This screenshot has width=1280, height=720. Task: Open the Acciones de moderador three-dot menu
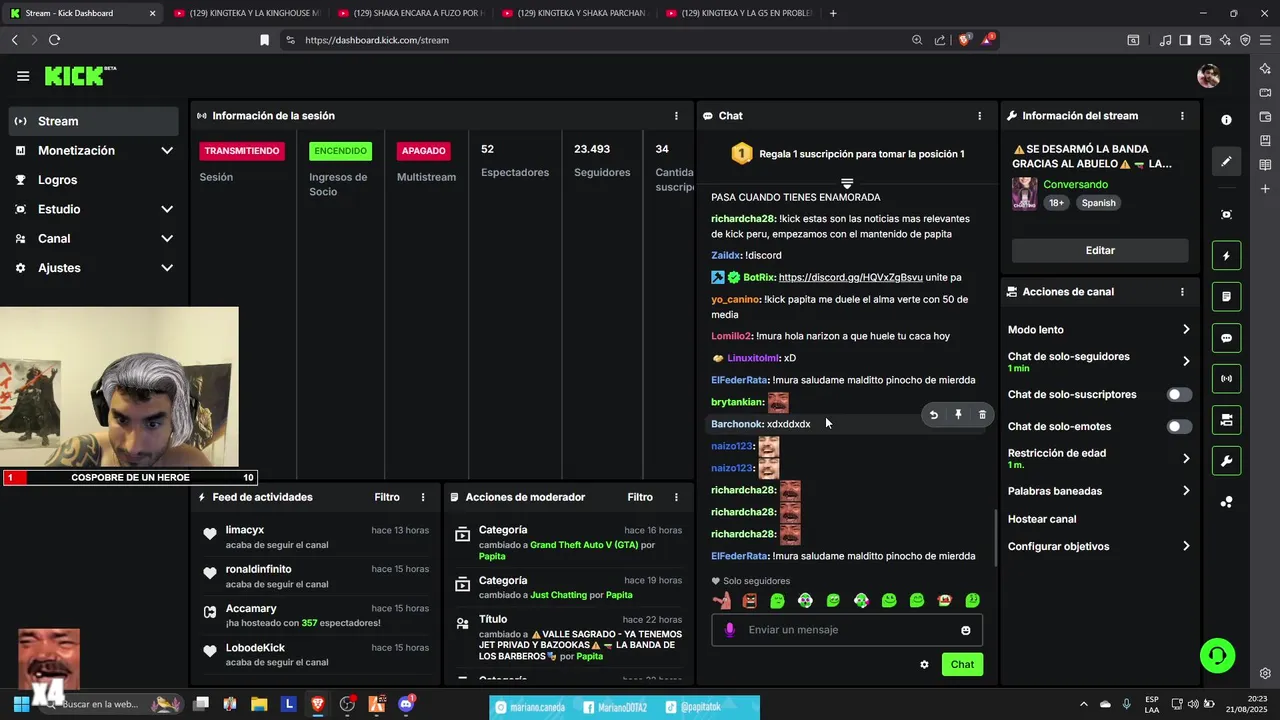676,497
